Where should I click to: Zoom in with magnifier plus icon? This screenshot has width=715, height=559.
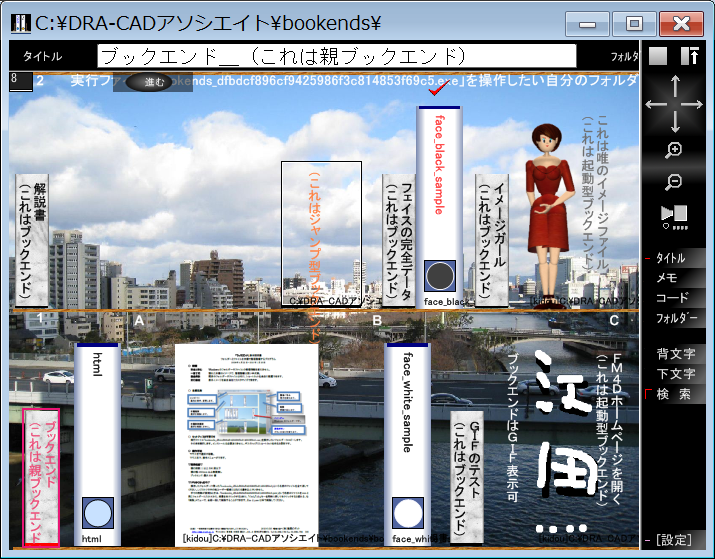(674, 150)
